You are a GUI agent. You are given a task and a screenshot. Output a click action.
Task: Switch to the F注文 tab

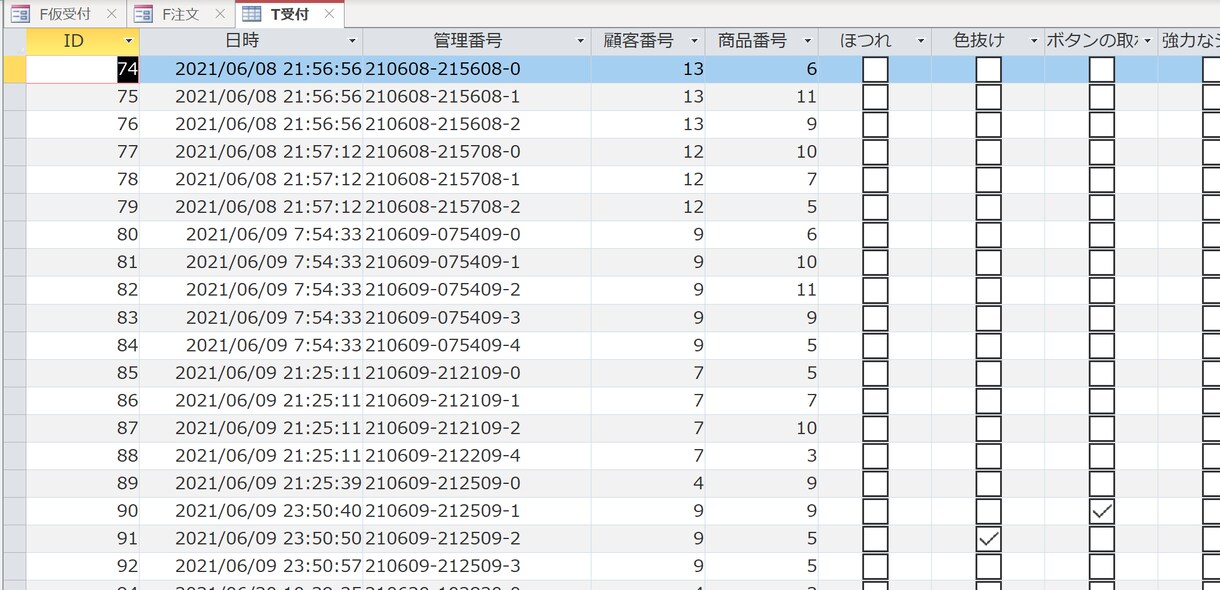(x=178, y=14)
